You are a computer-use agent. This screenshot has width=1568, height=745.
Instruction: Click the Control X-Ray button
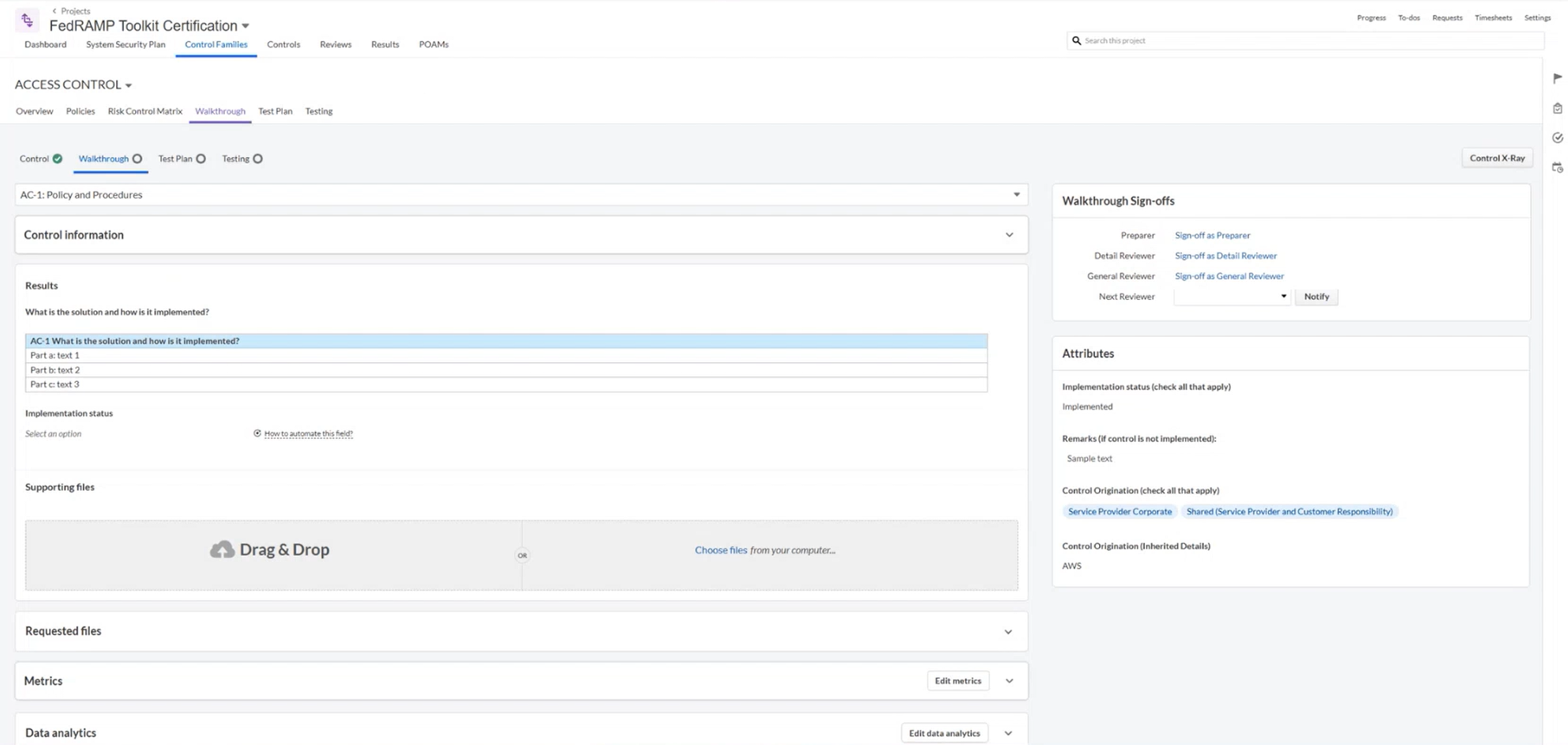point(1496,158)
